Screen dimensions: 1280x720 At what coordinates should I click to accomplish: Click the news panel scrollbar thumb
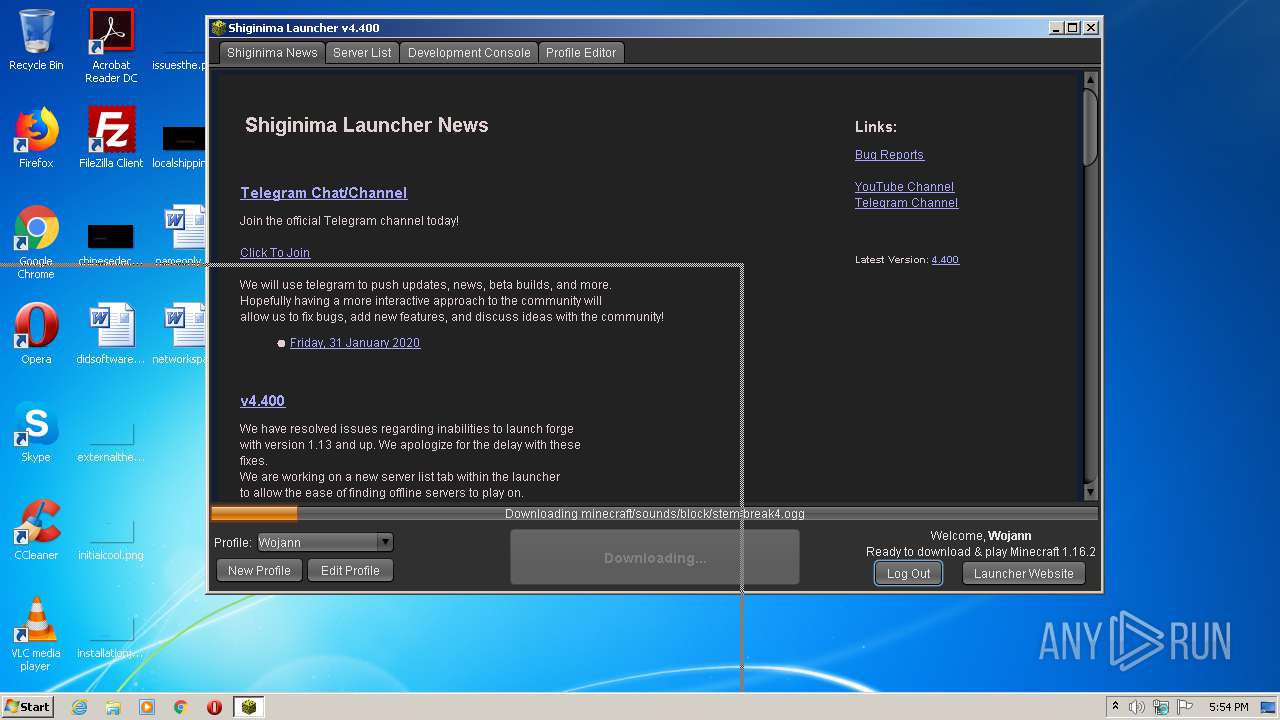pyautogui.click(x=1090, y=127)
